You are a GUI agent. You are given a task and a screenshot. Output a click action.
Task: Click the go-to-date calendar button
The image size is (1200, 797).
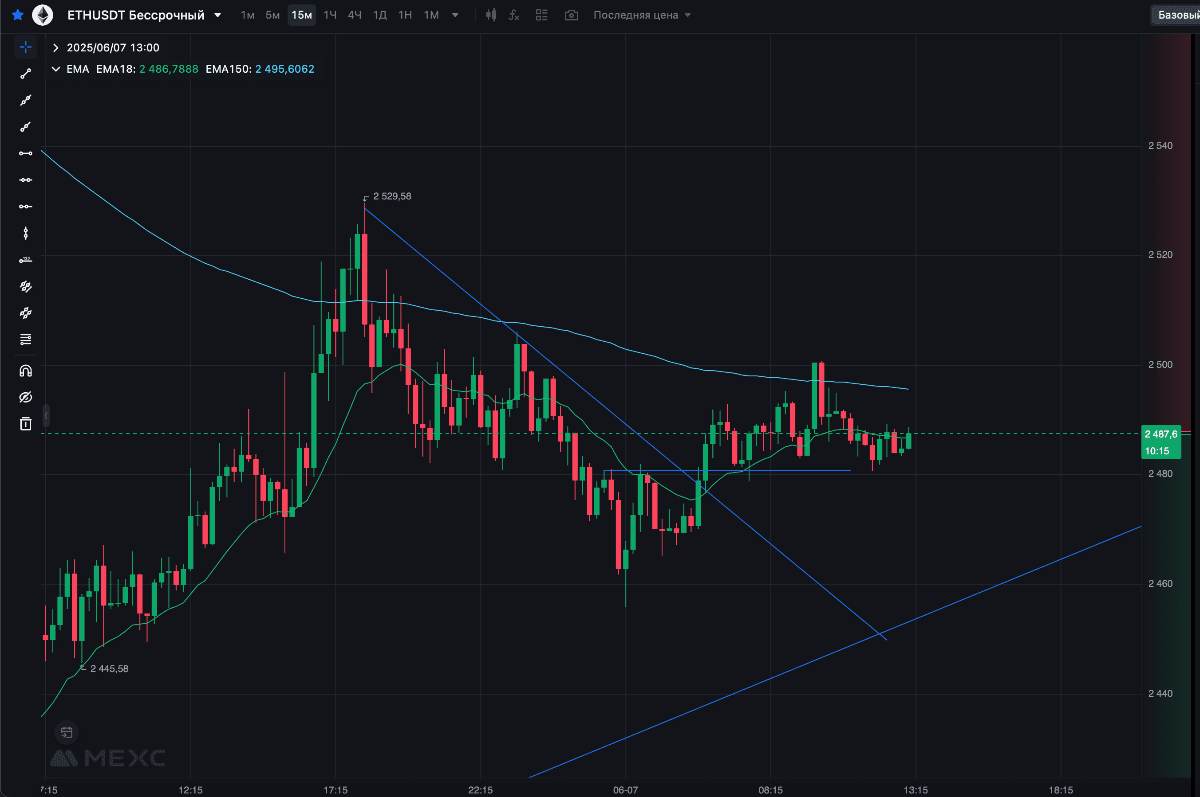tap(66, 732)
